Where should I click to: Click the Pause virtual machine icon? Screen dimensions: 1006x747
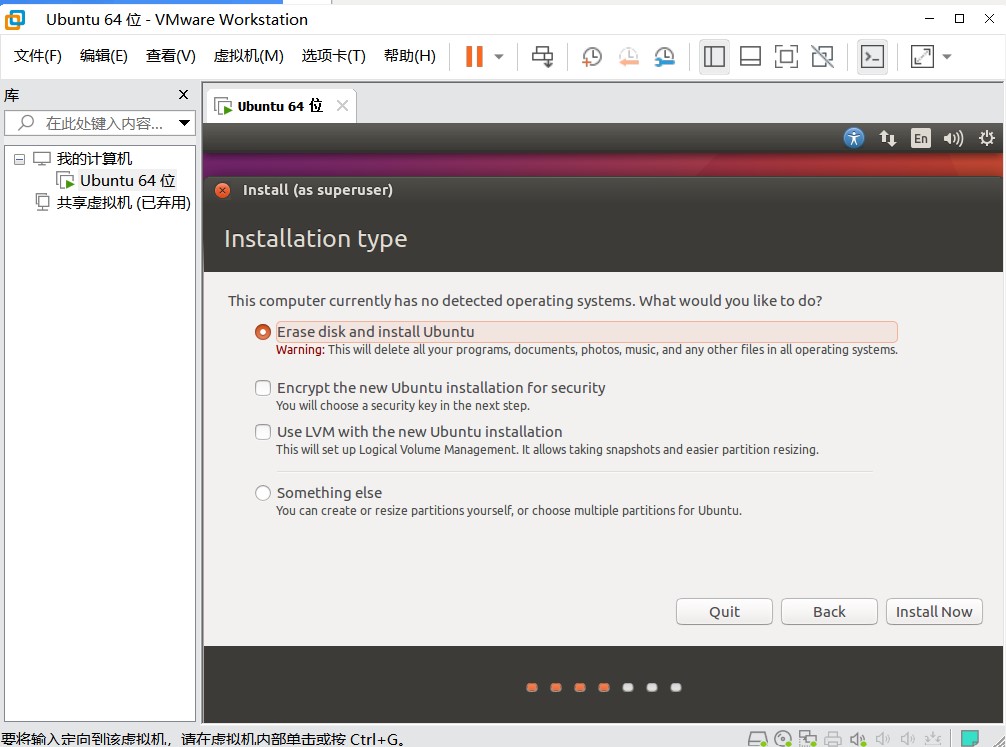(x=474, y=57)
